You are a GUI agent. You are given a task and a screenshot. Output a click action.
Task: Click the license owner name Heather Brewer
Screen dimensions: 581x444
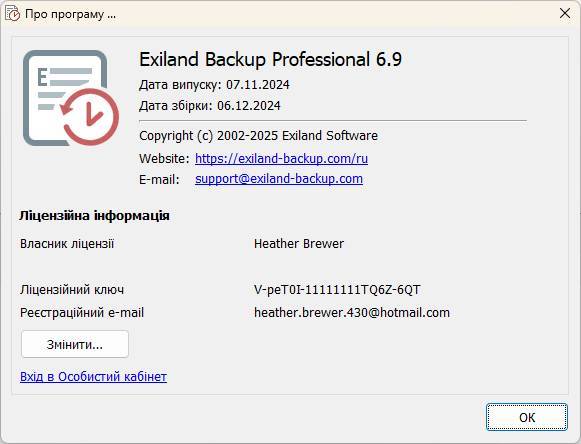[299, 244]
